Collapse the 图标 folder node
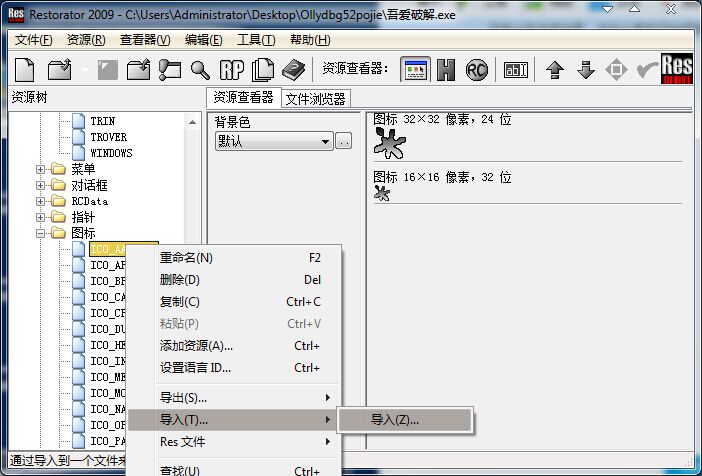The width and height of the screenshot is (702, 476). [x=40, y=233]
